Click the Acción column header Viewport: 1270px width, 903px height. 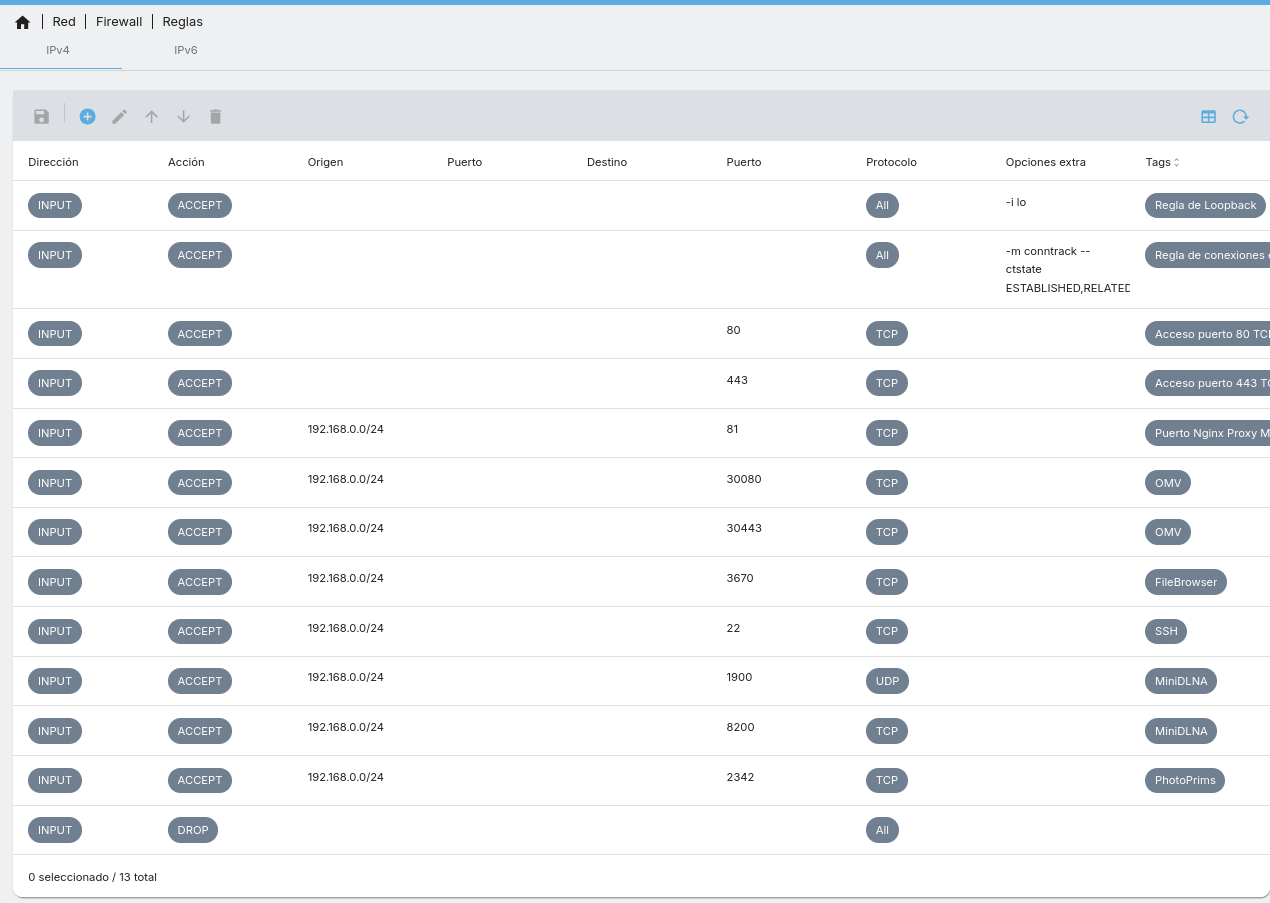(x=186, y=162)
